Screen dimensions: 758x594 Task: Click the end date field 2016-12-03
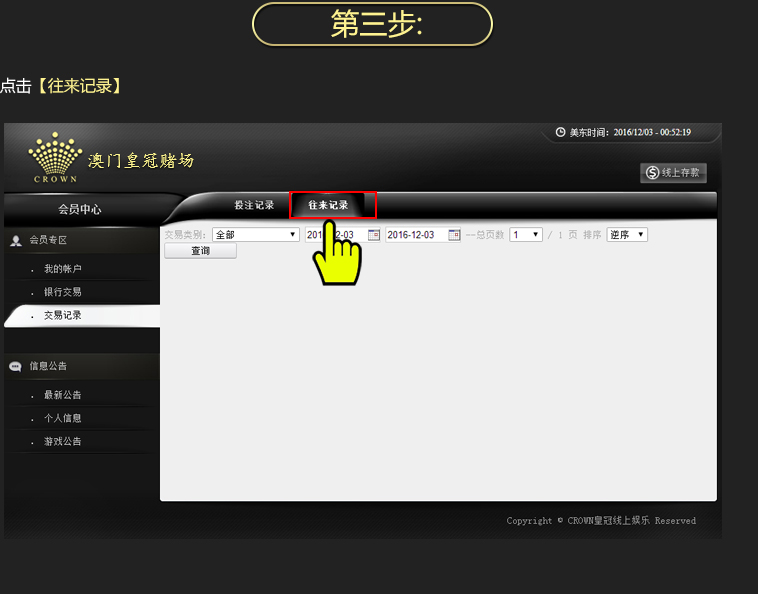point(415,235)
